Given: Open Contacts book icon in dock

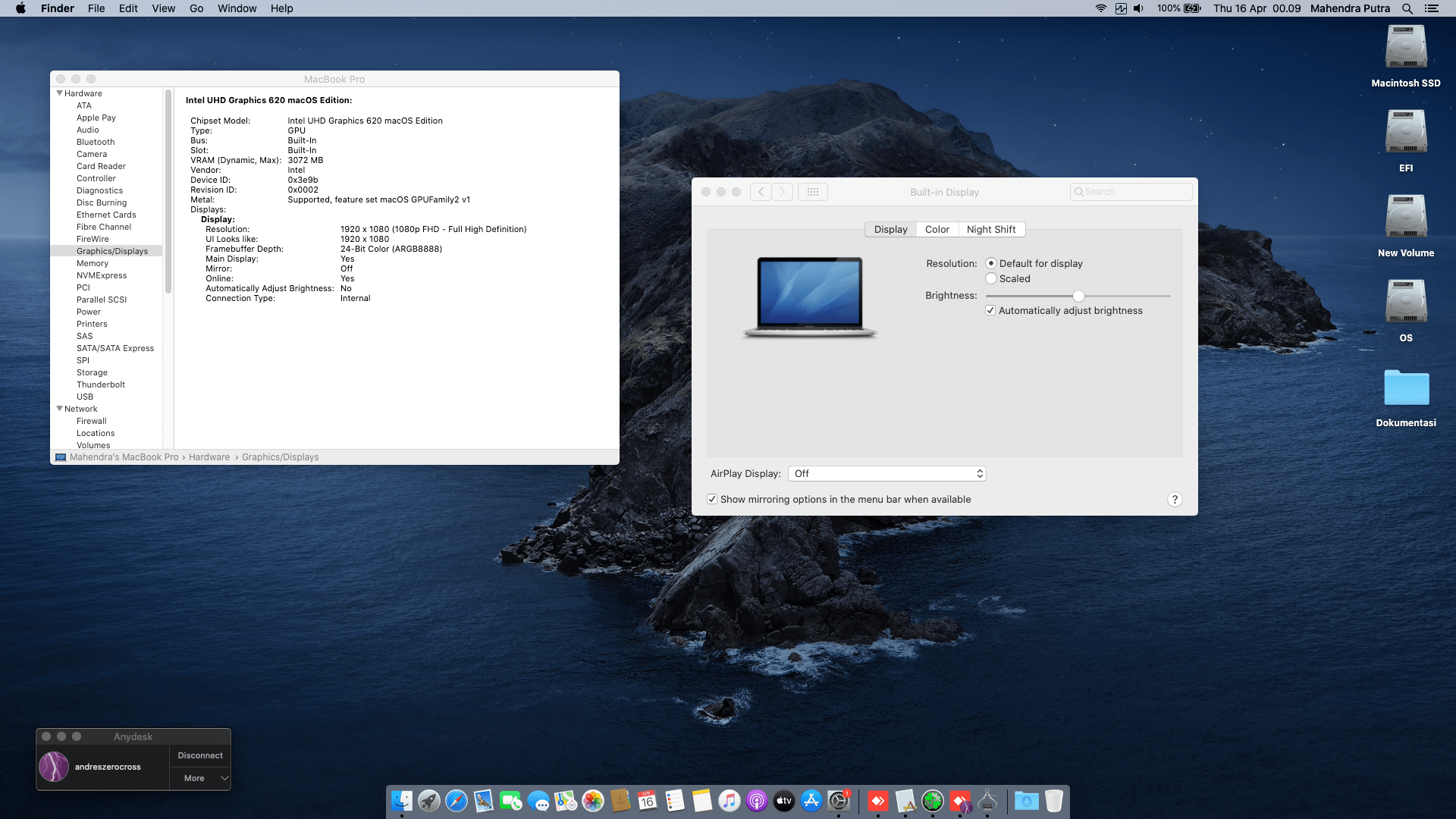Looking at the screenshot, I should [620, 801].
